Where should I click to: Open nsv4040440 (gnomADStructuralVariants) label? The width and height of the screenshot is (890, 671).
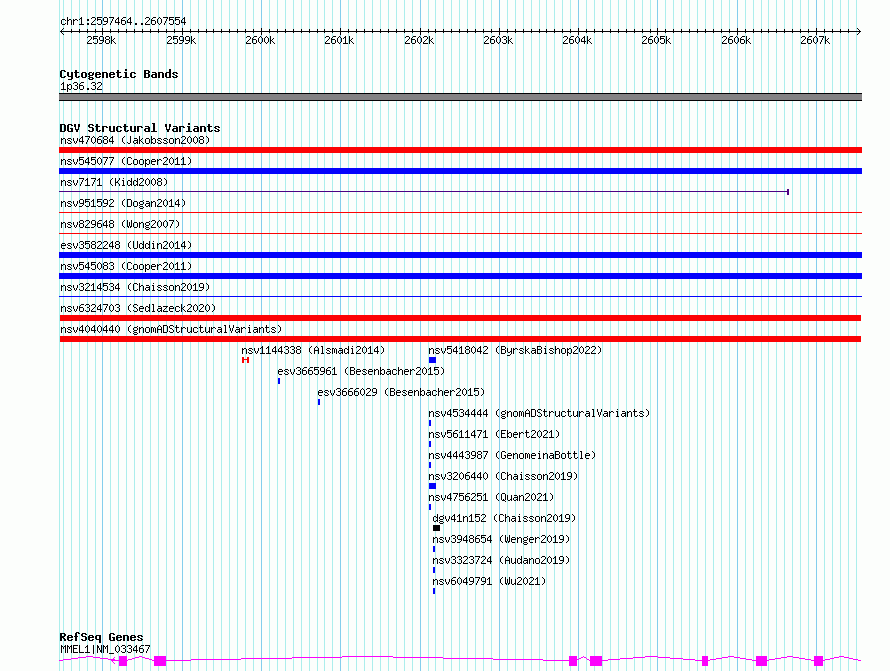[171, 329]
